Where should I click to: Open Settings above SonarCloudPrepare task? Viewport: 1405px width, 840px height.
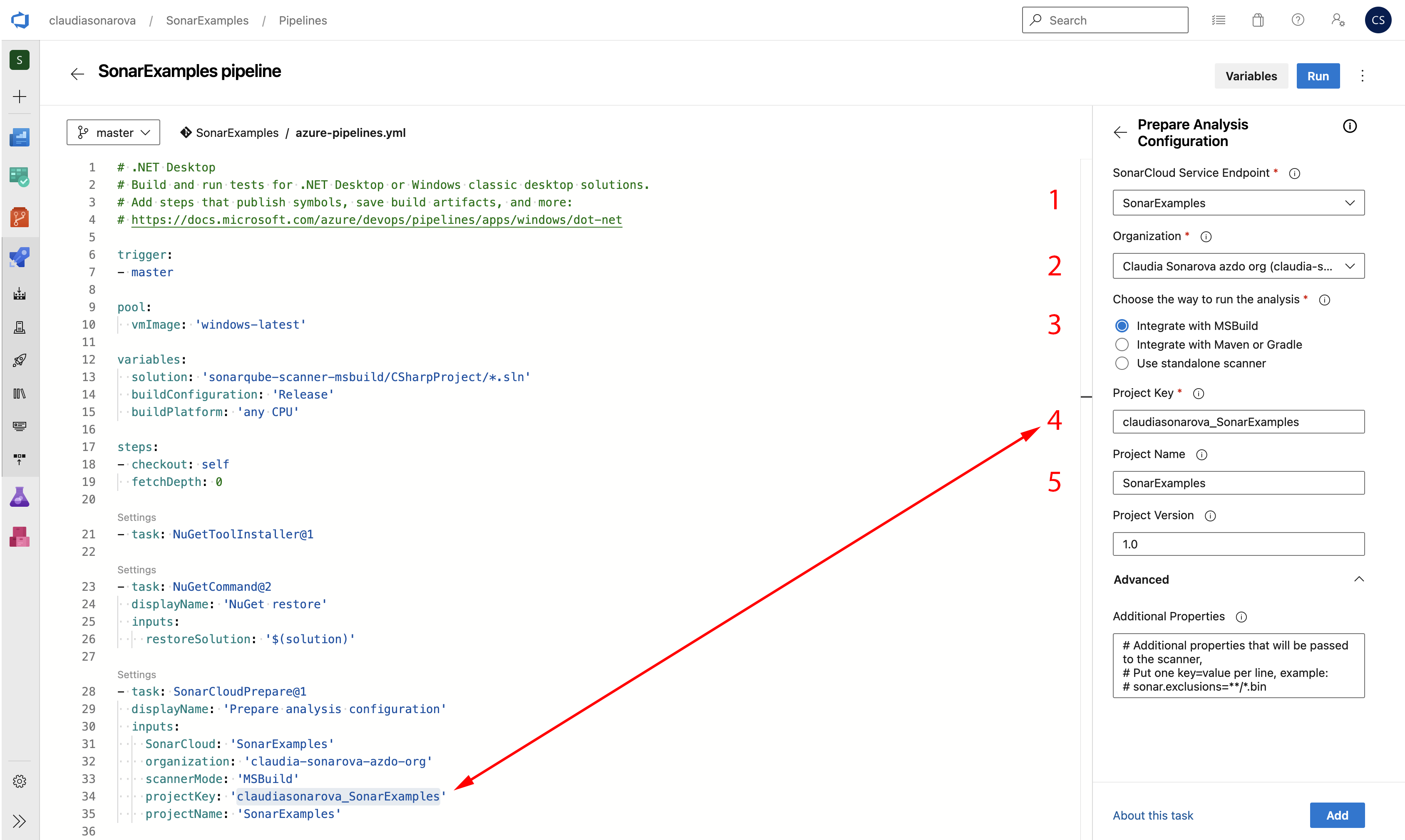137,675
